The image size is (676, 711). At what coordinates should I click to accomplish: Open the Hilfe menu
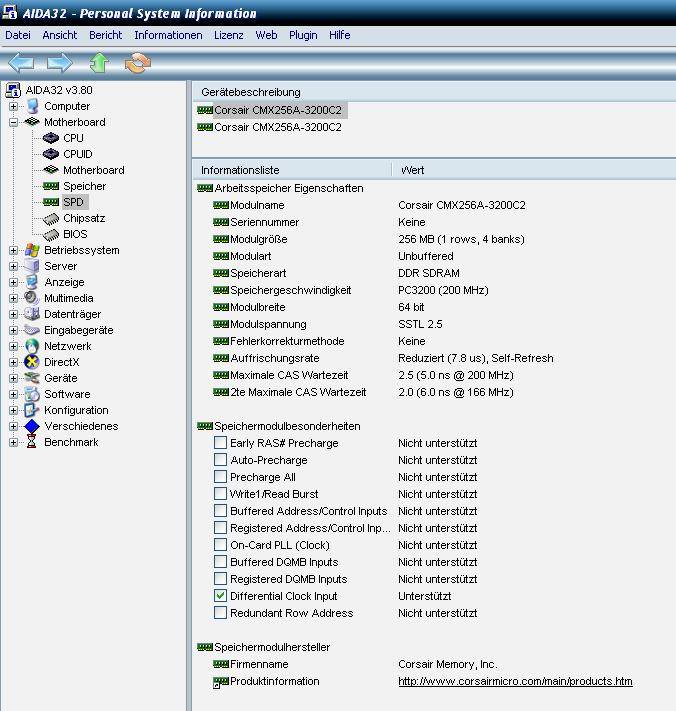340,35
